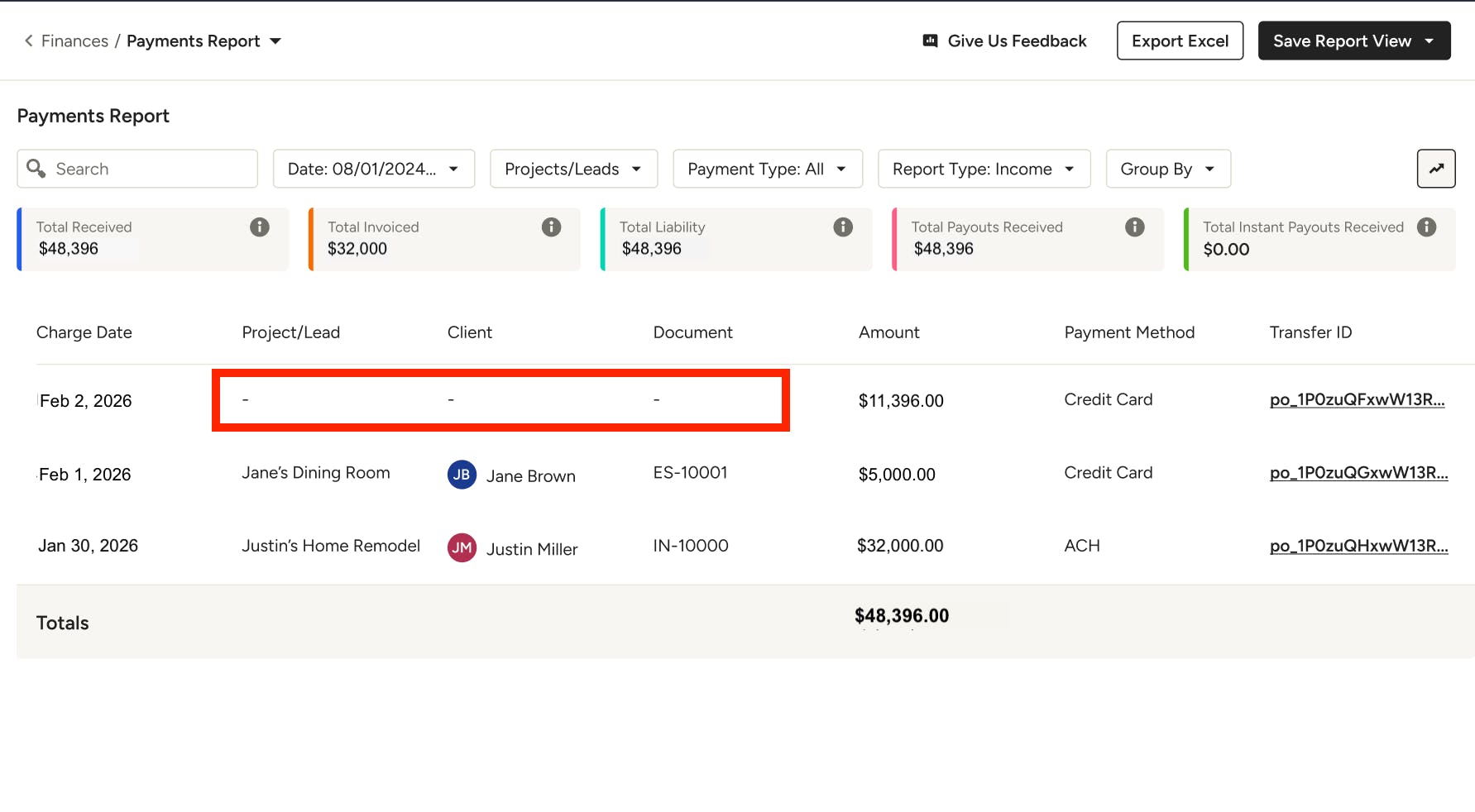Click the $32,000.00 amount cell
Viewport: 1475px width, 812px height.
coord(900,546)
